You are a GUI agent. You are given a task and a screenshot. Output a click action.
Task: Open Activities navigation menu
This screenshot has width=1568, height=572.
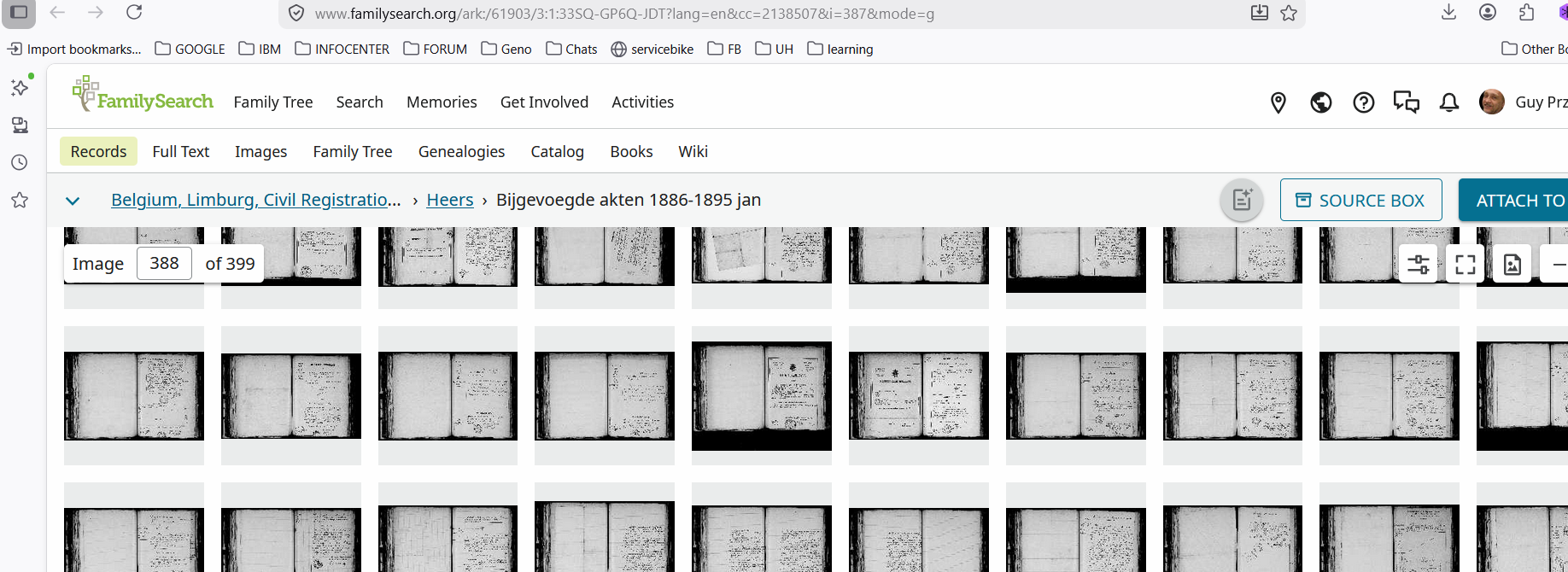pos(642,102)
